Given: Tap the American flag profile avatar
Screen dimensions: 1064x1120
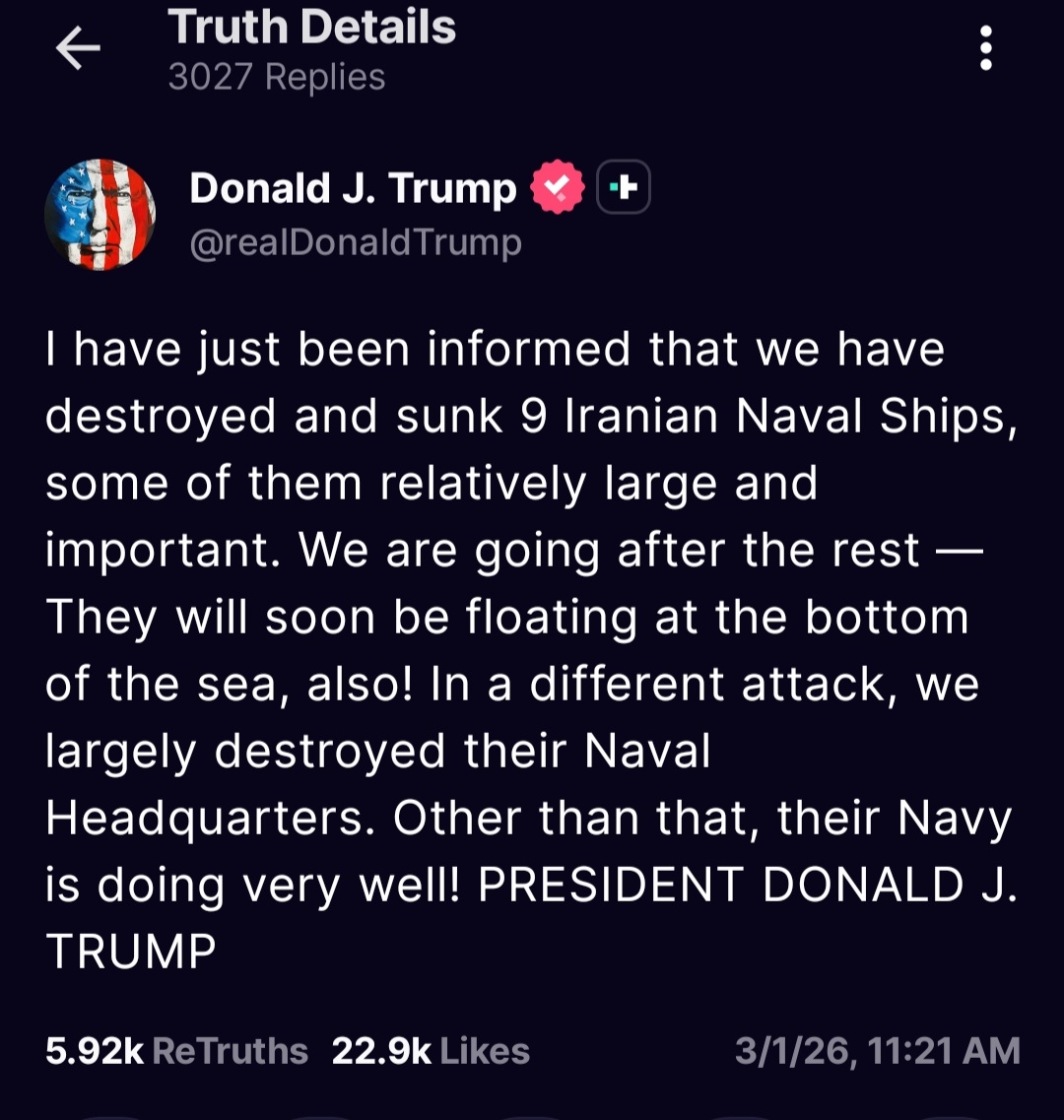Looking at the screenshot, I should tap(100, 215).
